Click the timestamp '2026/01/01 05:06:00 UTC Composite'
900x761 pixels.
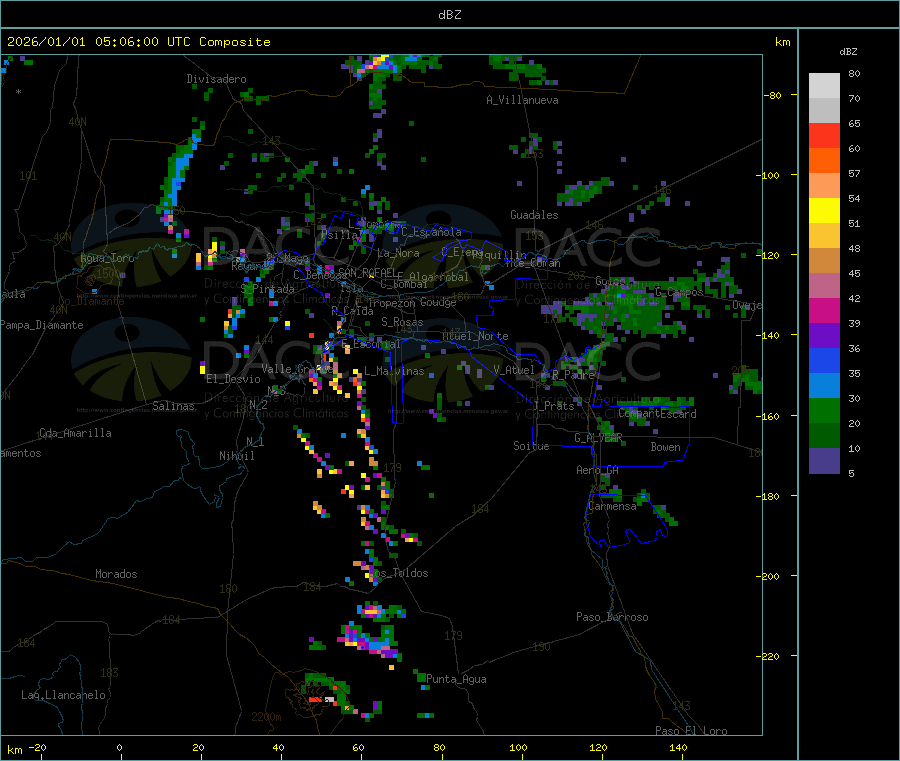coord(138,42)
